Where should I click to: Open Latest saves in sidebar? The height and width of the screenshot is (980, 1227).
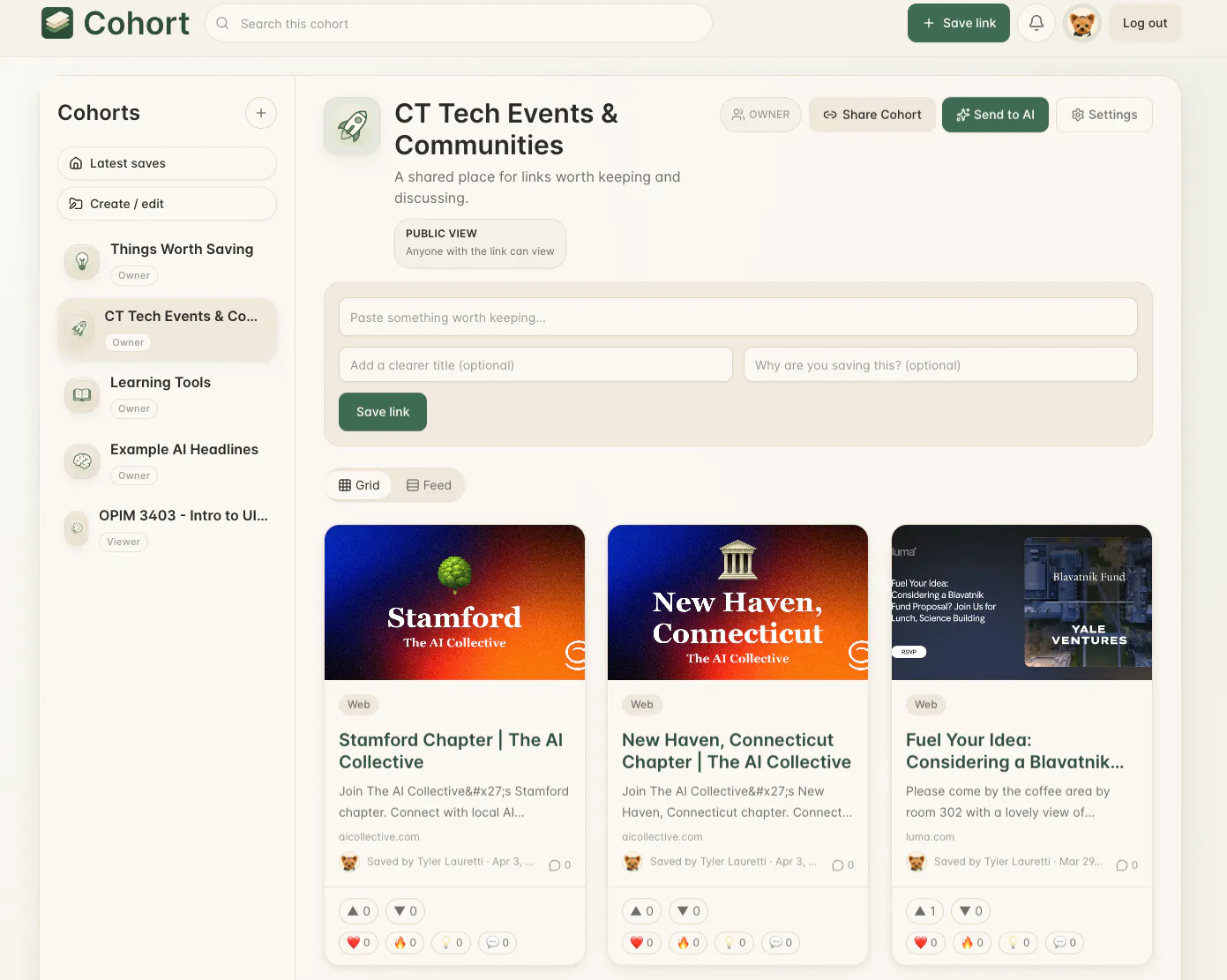[167, 163]
